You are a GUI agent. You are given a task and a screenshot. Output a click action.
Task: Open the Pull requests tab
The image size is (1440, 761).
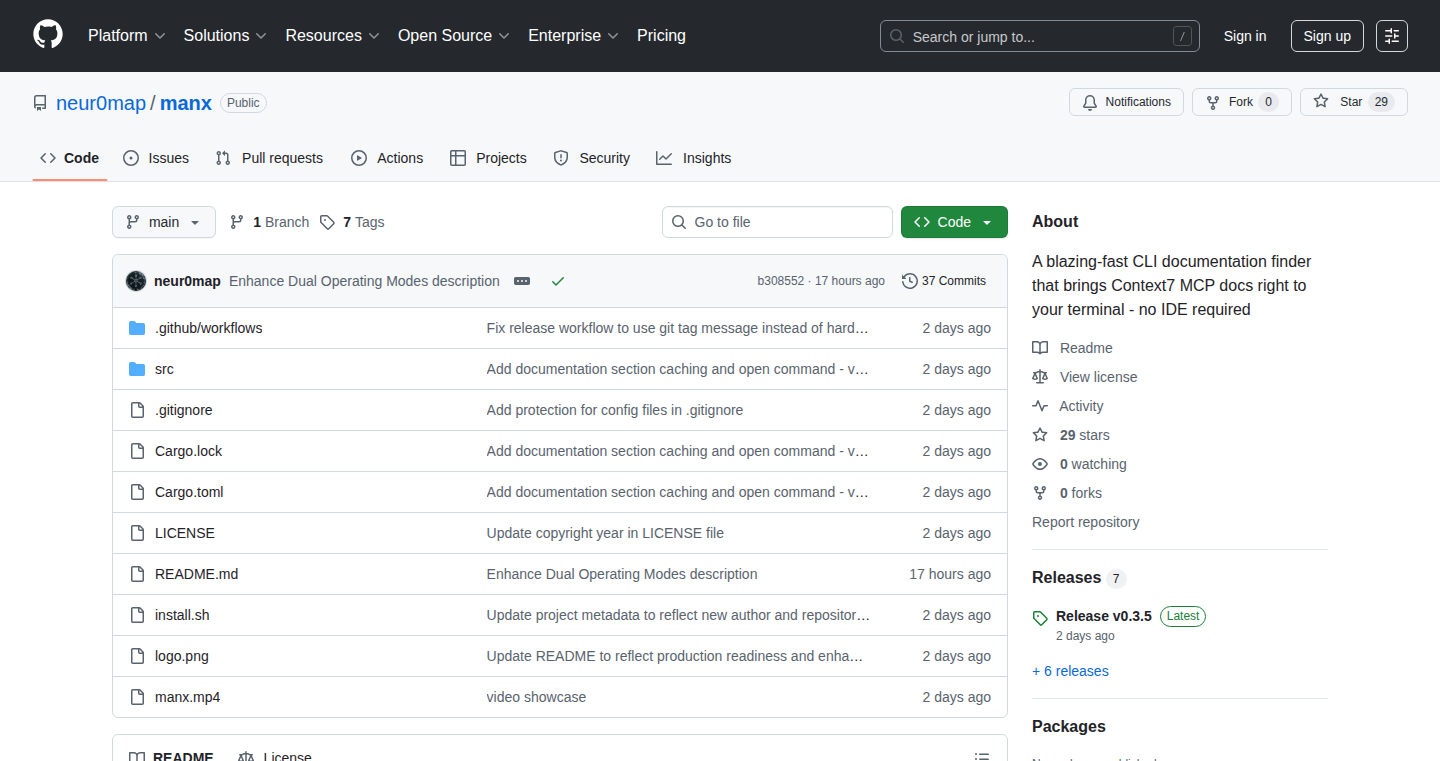pyautogui.click(x=270, y=158)
